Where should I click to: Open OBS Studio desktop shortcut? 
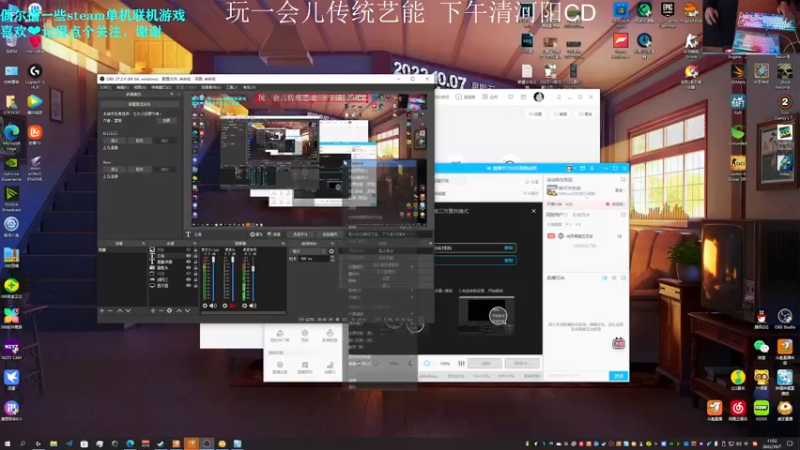tap(785, 318)
